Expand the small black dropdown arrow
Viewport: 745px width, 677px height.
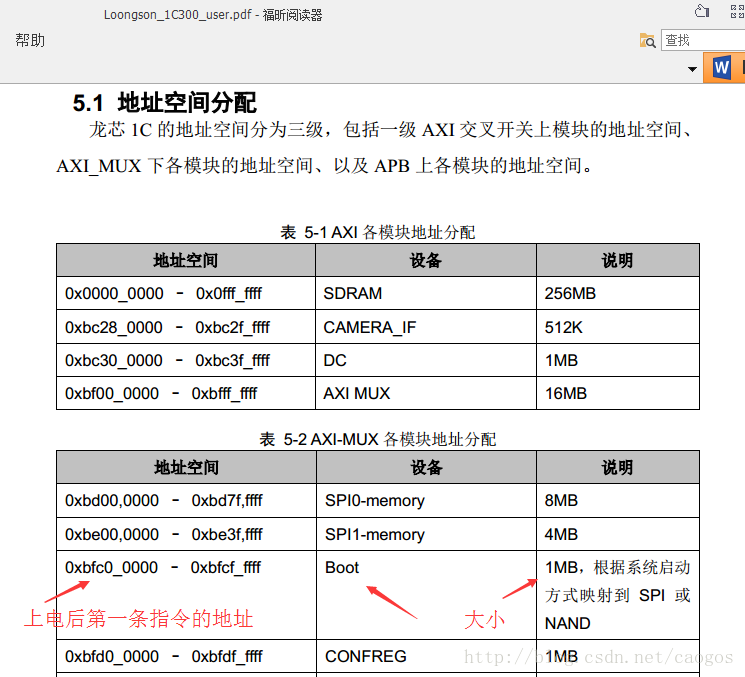tap(692, 69)
